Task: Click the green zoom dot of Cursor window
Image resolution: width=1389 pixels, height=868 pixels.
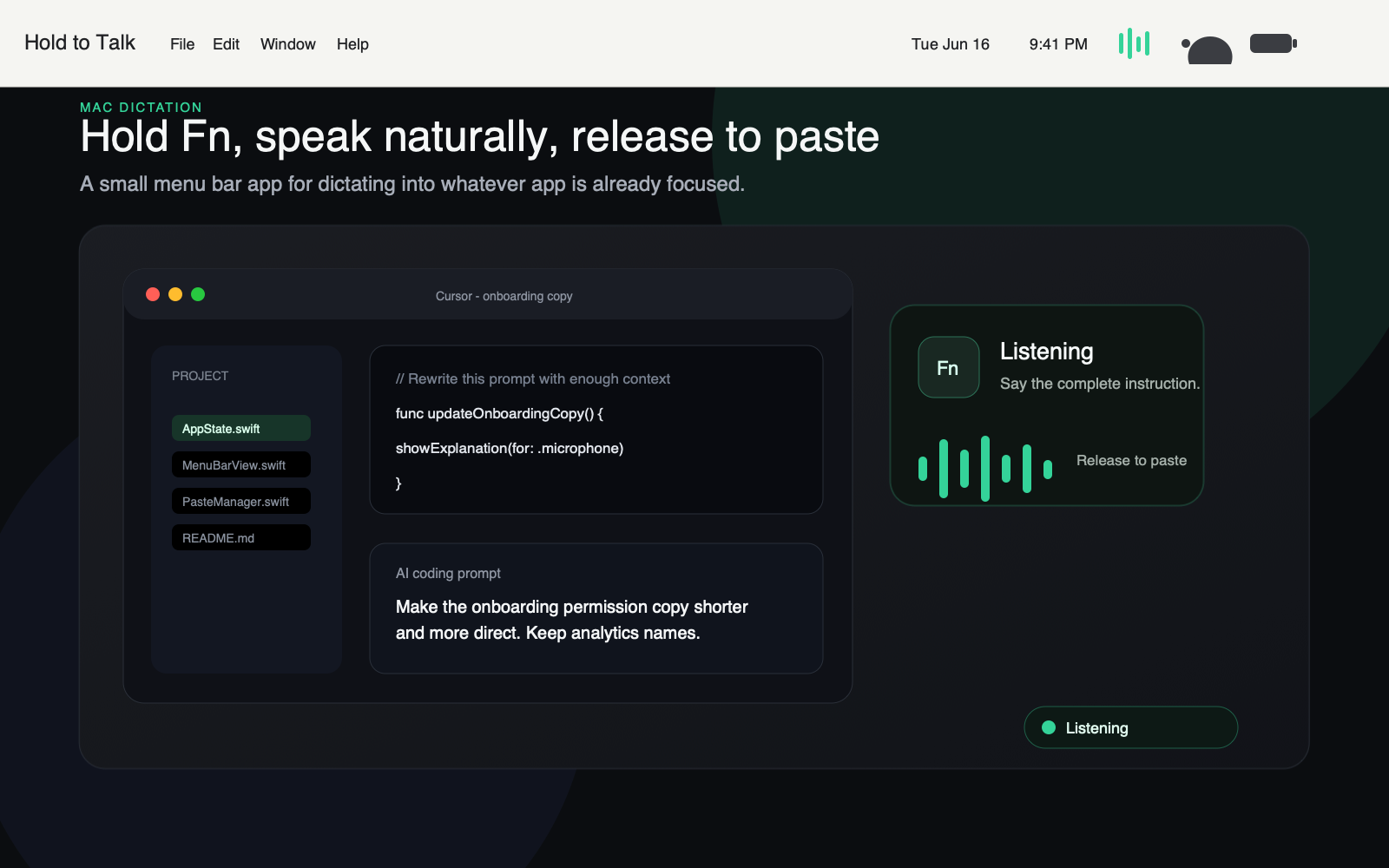Action: (198, 294)
